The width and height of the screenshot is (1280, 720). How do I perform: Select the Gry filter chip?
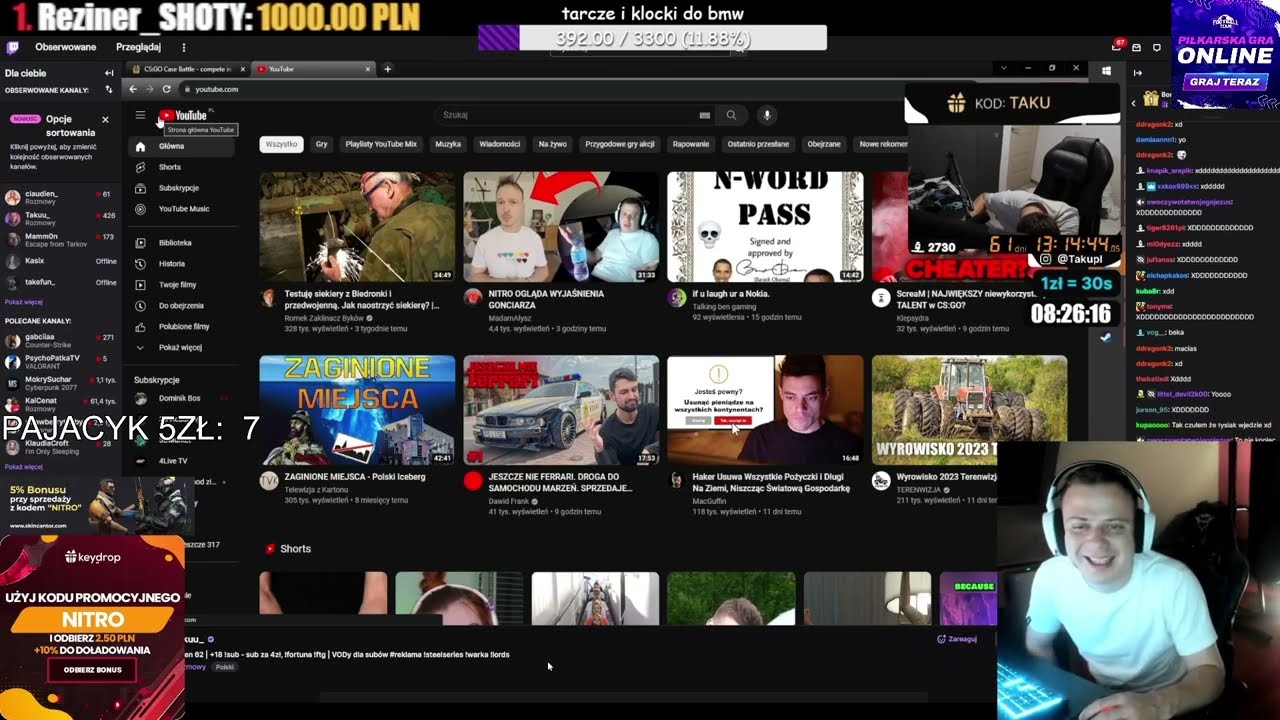(321, 144)
